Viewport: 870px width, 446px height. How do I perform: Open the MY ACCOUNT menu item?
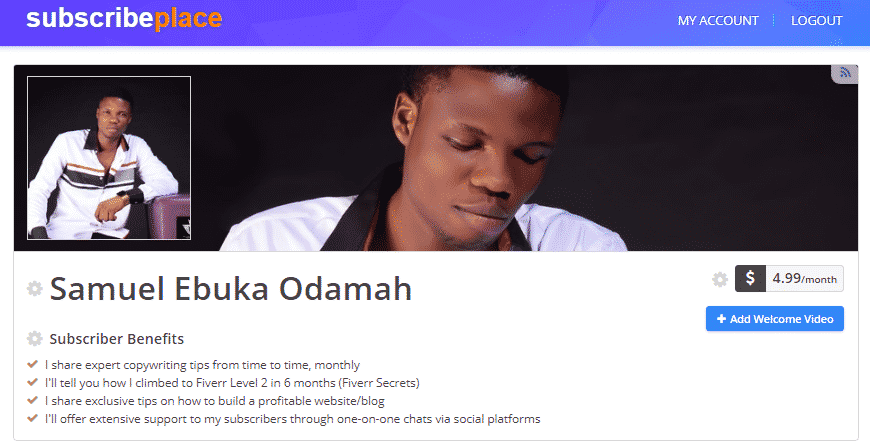pyautogui.click(x=718, y=21)
